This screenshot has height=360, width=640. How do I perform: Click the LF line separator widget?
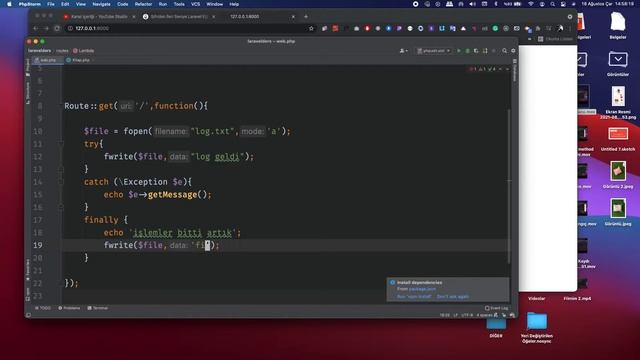click(456, 315)
